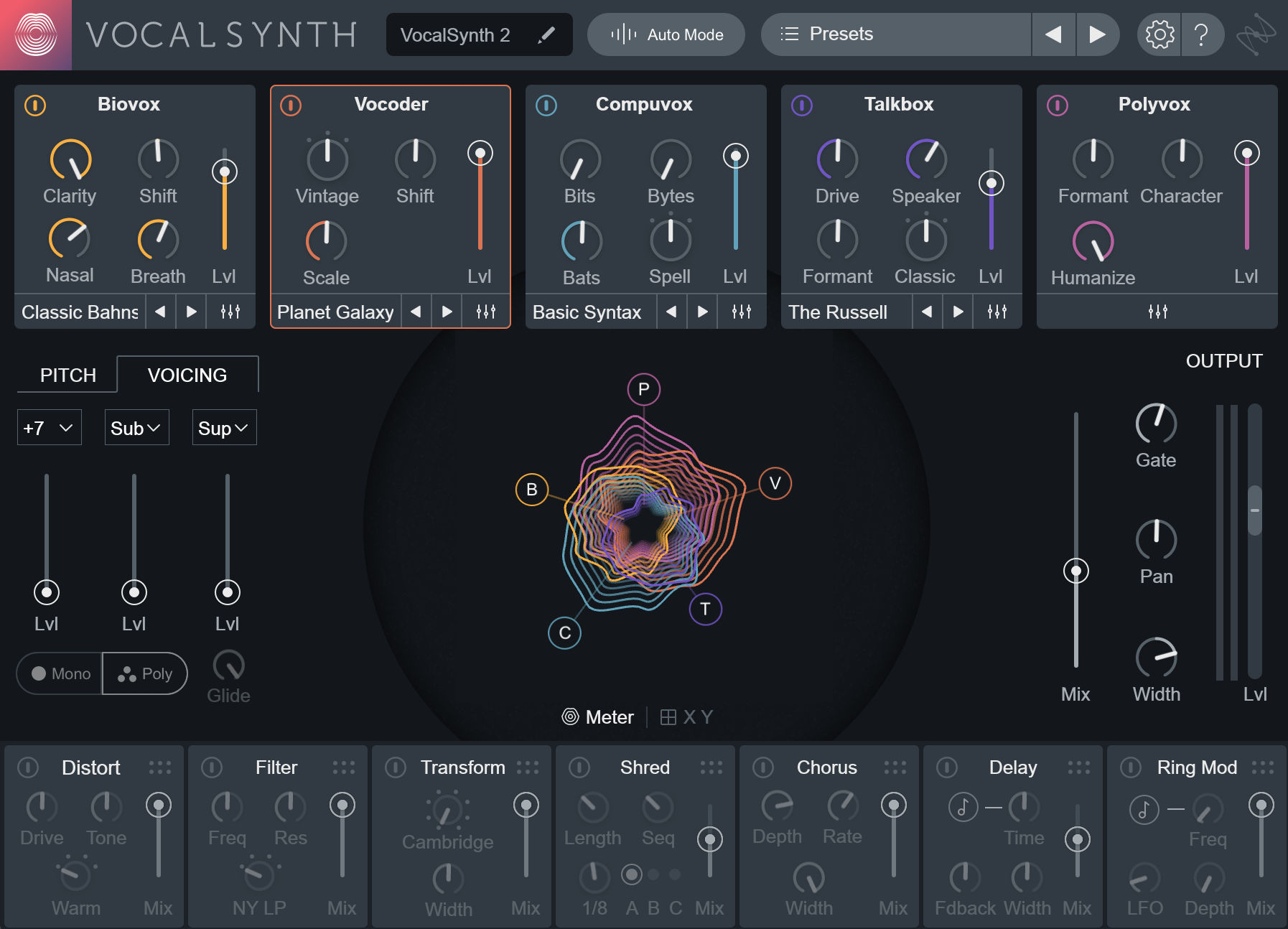This screenshot has height=929, width=1288.
Task: Open Polyvox advanced settings sliders icon
Action: (x=1157, y=312)
